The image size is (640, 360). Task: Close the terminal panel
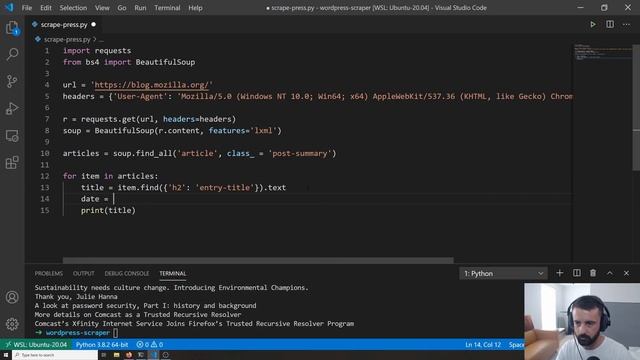[627, 273]
